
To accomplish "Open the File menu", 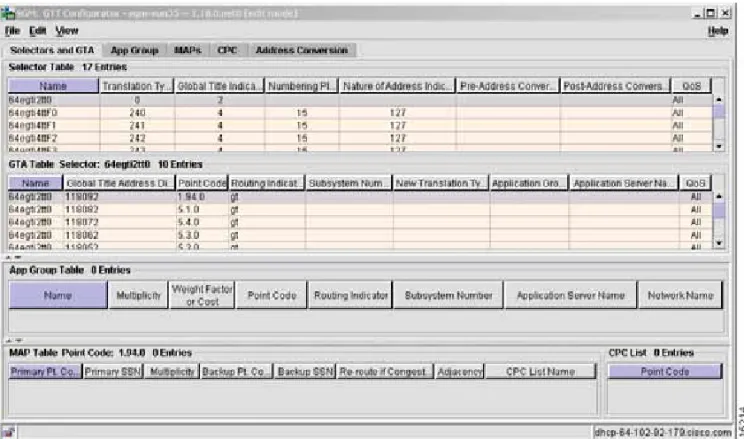I will tap(12, 31).
